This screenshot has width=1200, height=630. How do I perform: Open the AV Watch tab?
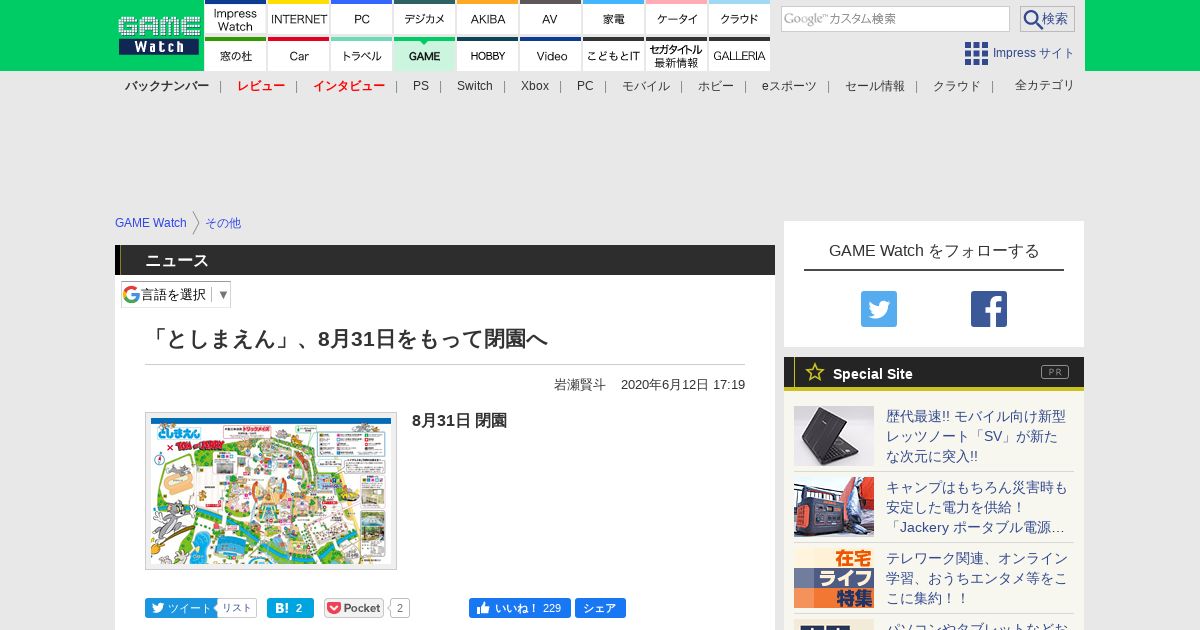pos(550,18)
